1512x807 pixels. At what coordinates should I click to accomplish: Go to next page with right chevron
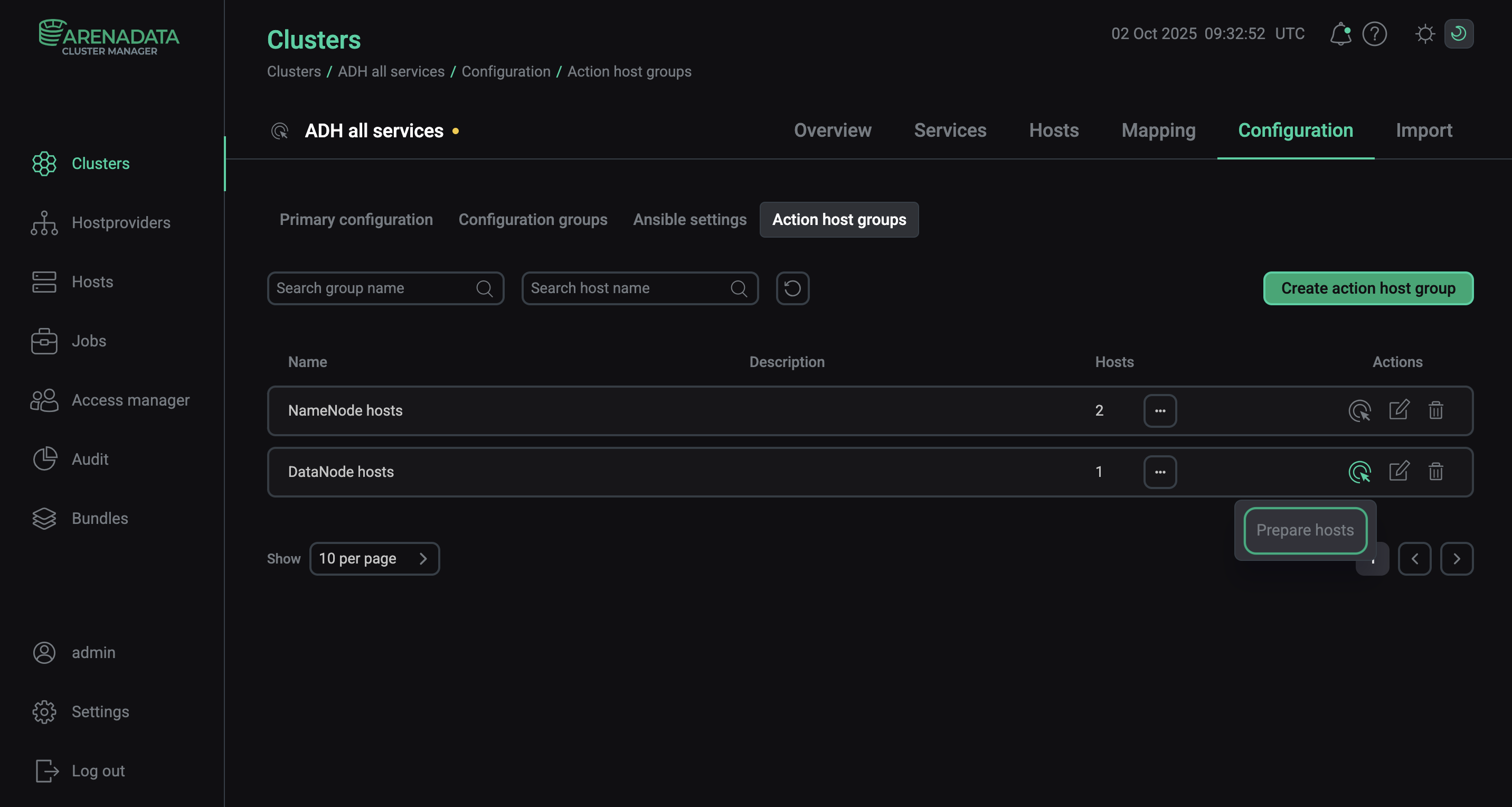[x=1458, y=559]
